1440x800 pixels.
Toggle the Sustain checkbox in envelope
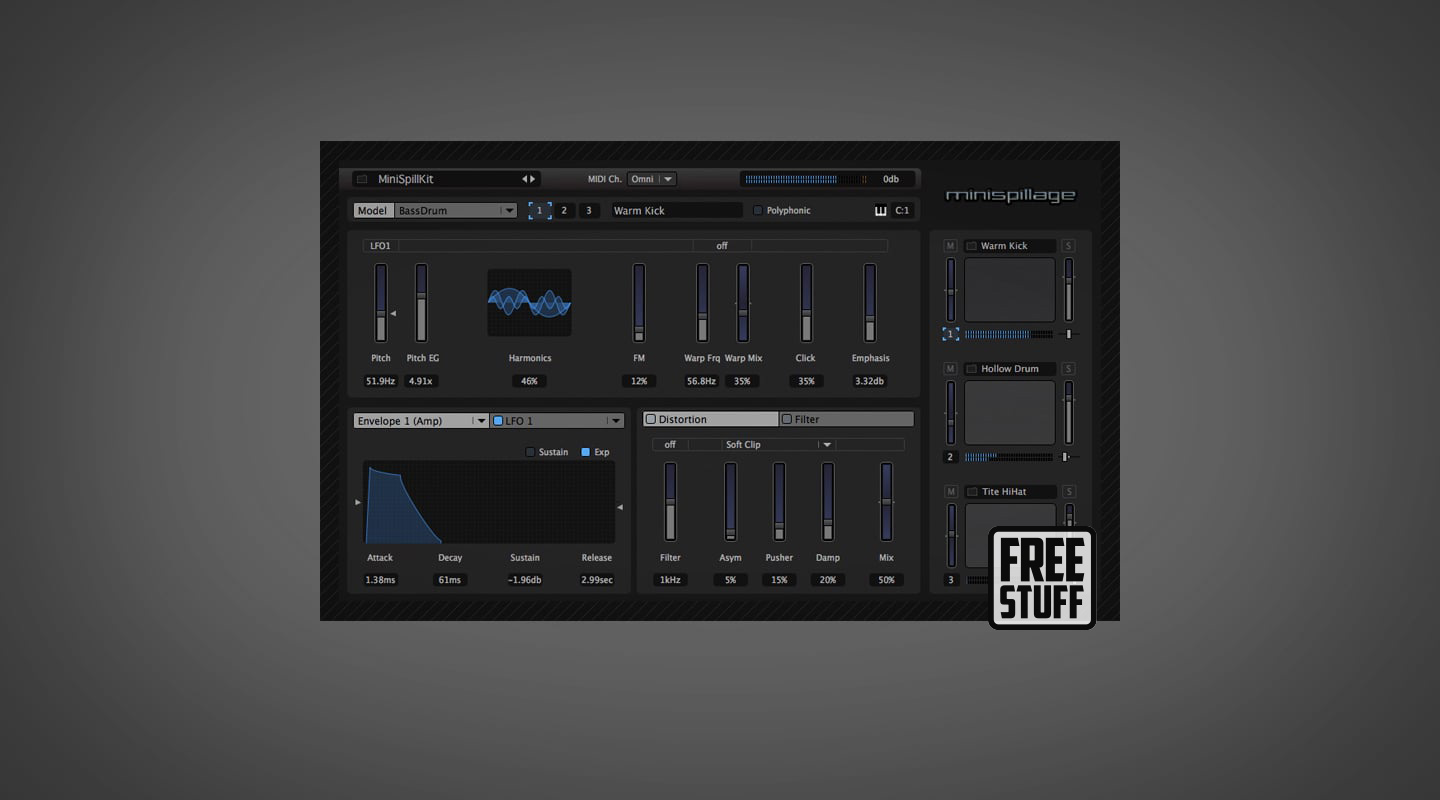(x=530, y=452)
